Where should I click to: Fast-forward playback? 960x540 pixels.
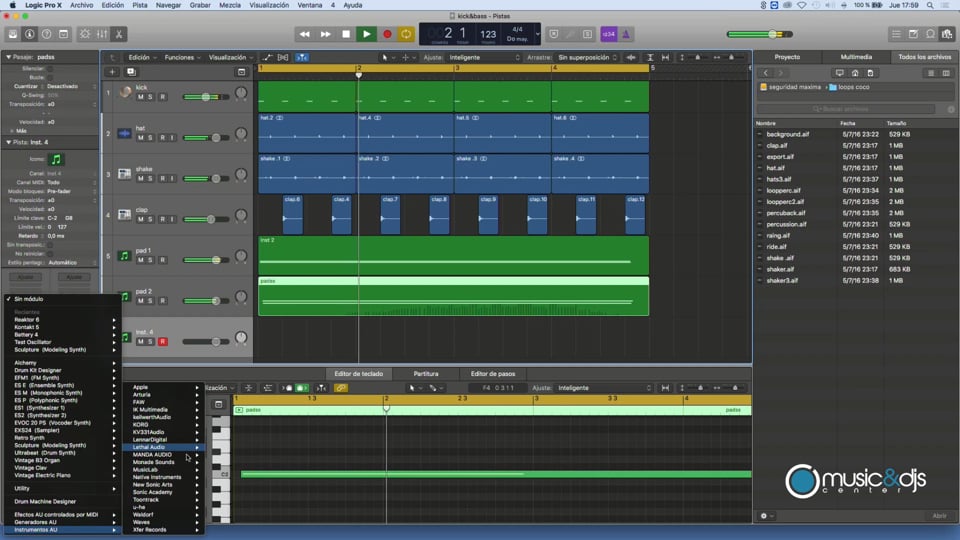[x=325, y=34]
